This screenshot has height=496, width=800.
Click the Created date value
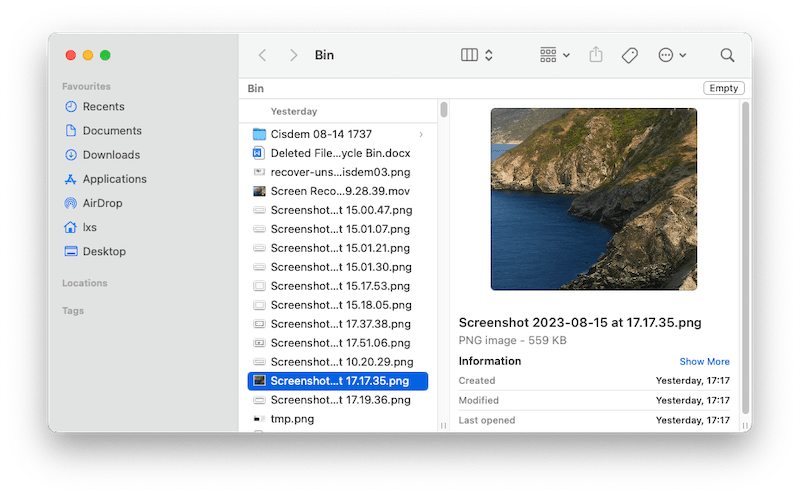coord(693,381)
